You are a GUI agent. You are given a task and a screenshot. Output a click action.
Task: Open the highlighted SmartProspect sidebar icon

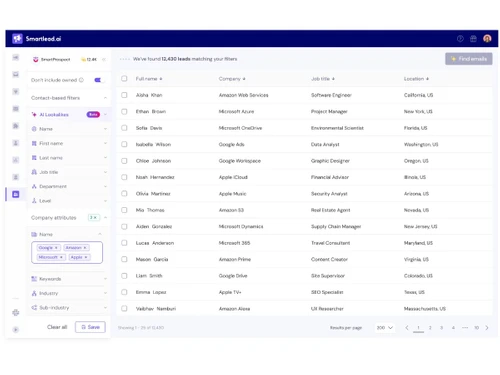pos(16,194)
